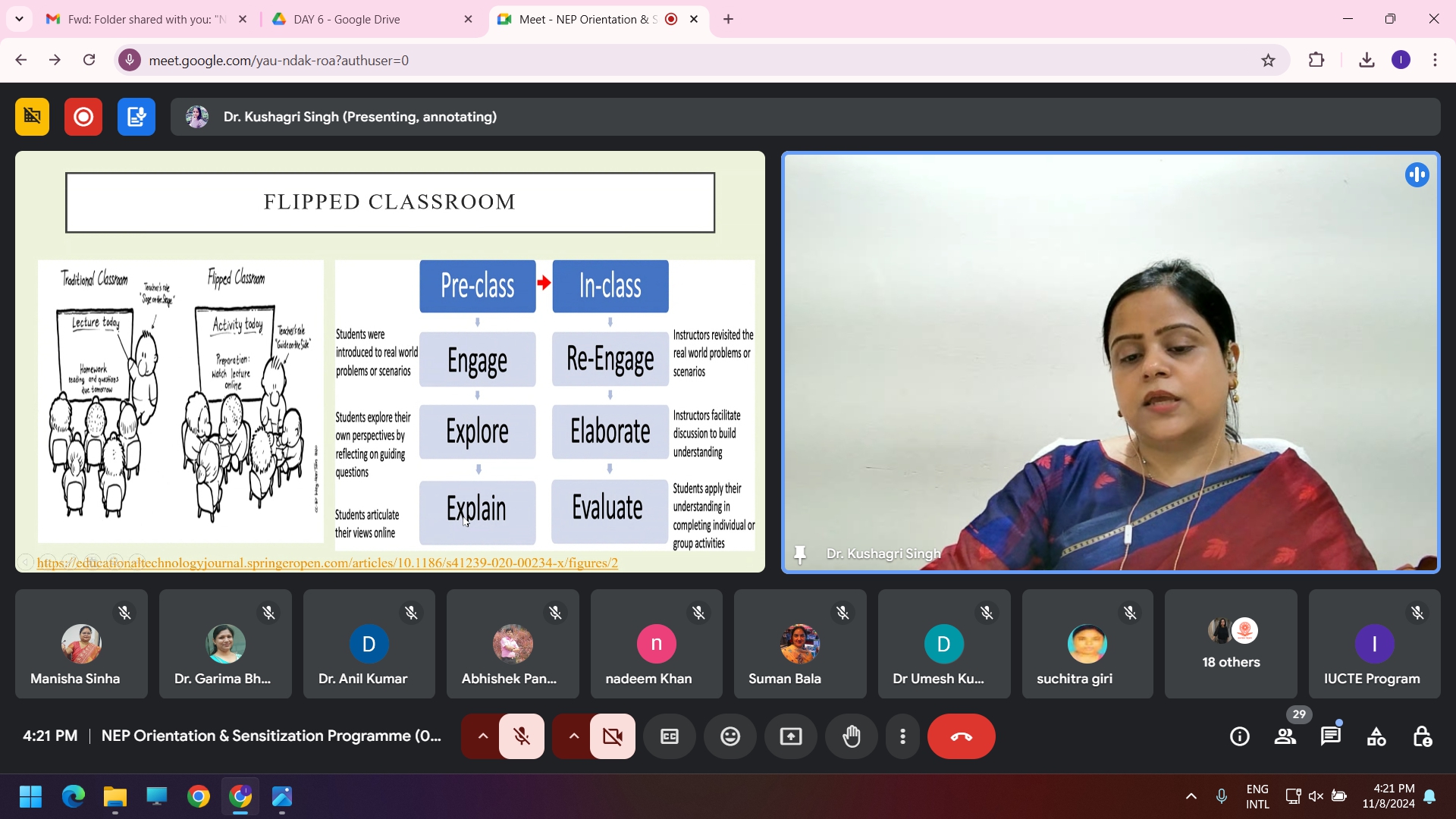Image resolution: width=1456 pixels, height=819 pixels.
Task: Raise hand in the meeting
Action: point(852,736)
